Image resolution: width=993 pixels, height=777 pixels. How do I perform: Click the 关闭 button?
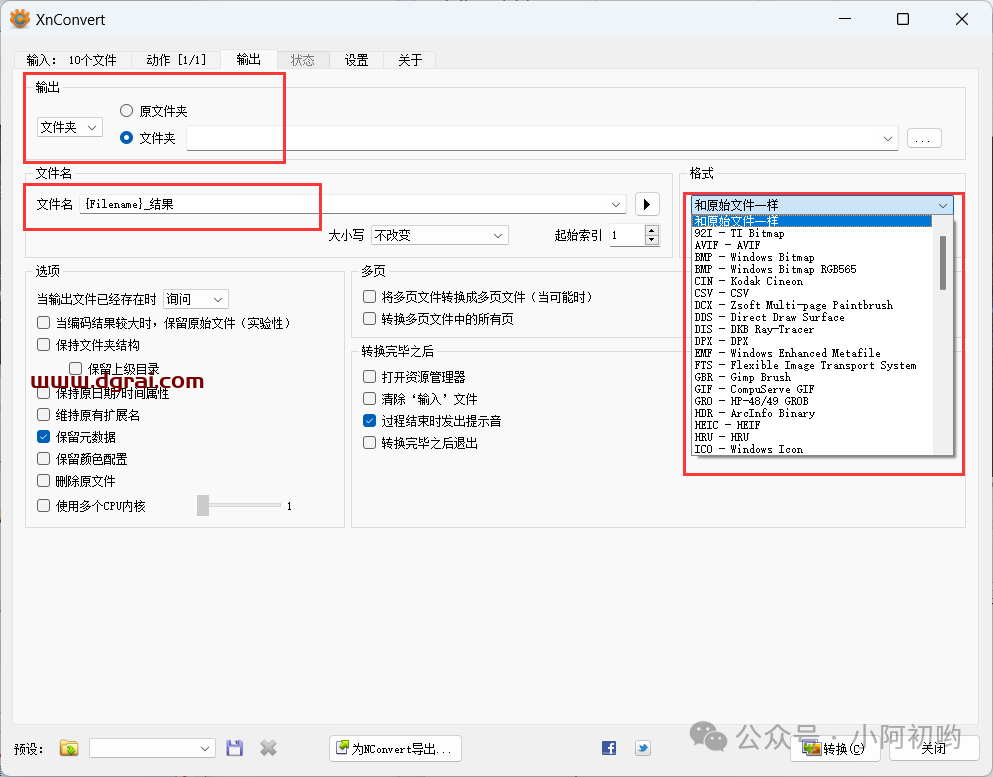(934, 749)
